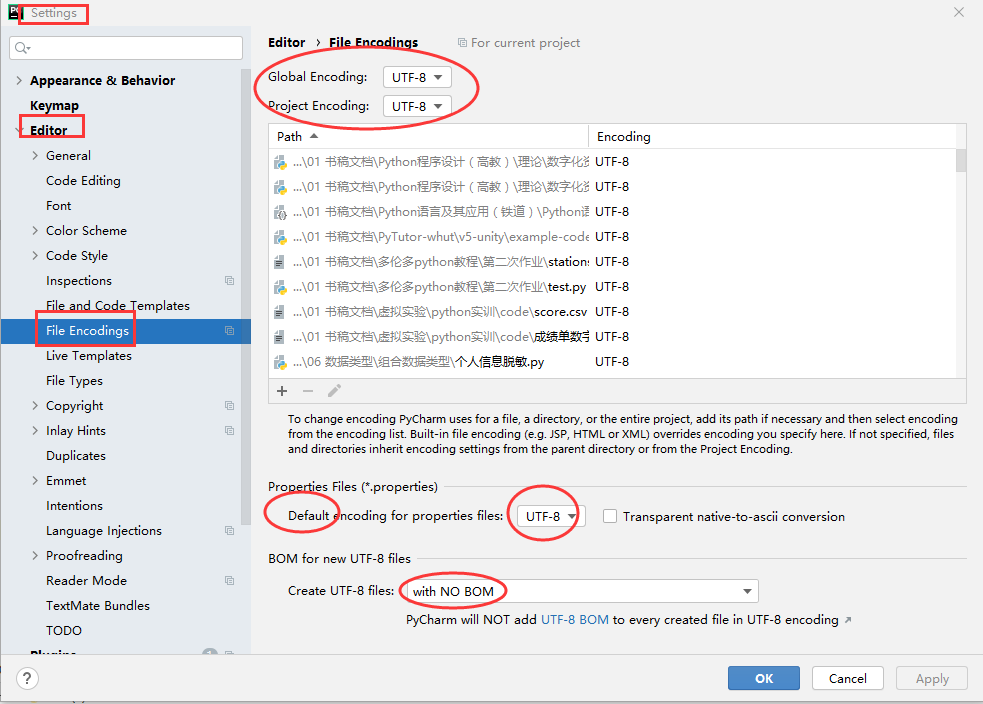This screenshot has height=704, width=983.
Task: Open default properties files encoding dropdown
Action: pyautogui.click(x=551, y=516)
